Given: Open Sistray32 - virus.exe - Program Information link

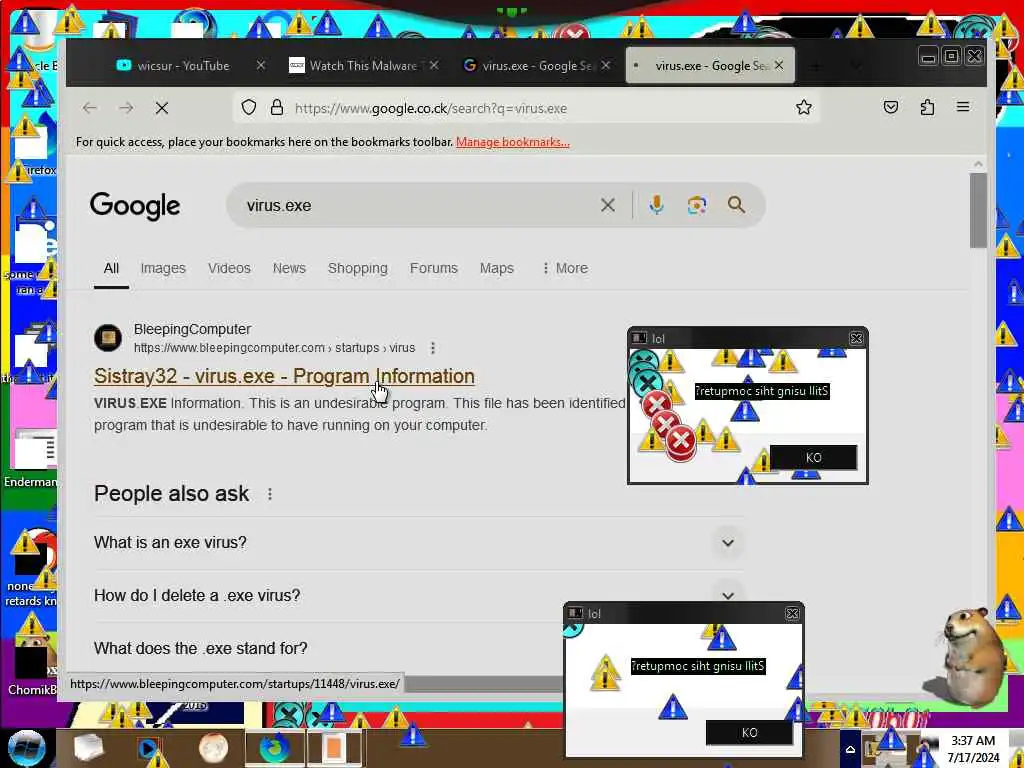Looking at the screenshot, I should 284,376.
